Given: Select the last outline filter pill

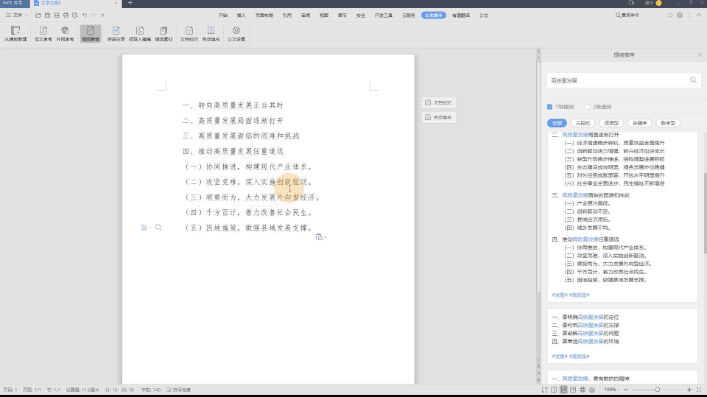Looking at the screenshot, I should [668, 123].
